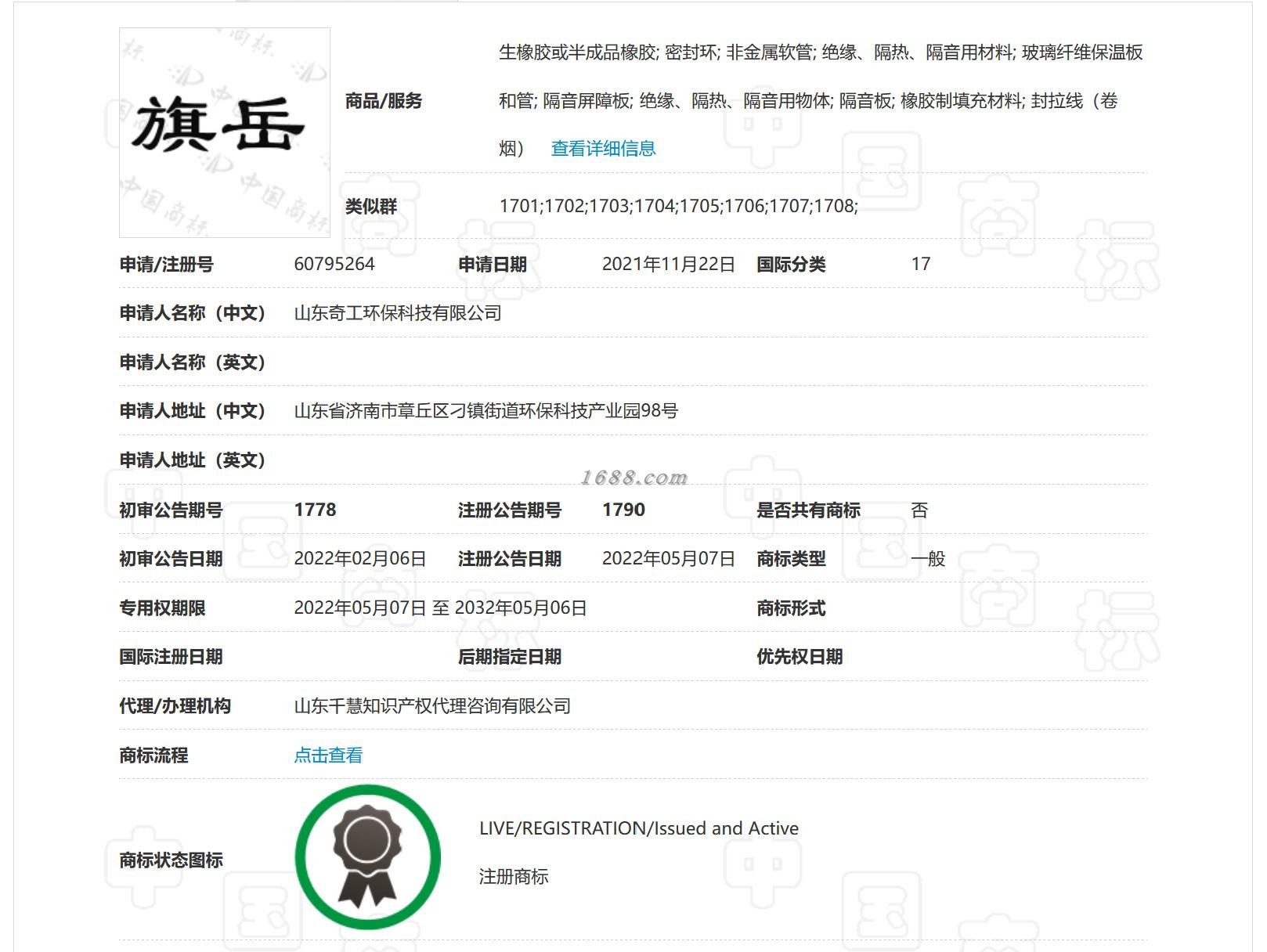Click the 是否共有商标 label
Image resolution: width=1267 pixels, height=952 pixels.
coord(808,510)
